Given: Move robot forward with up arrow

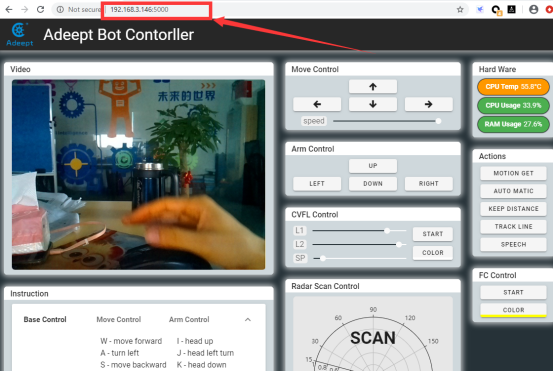Looking at the screenshot, I should point(373,87).
